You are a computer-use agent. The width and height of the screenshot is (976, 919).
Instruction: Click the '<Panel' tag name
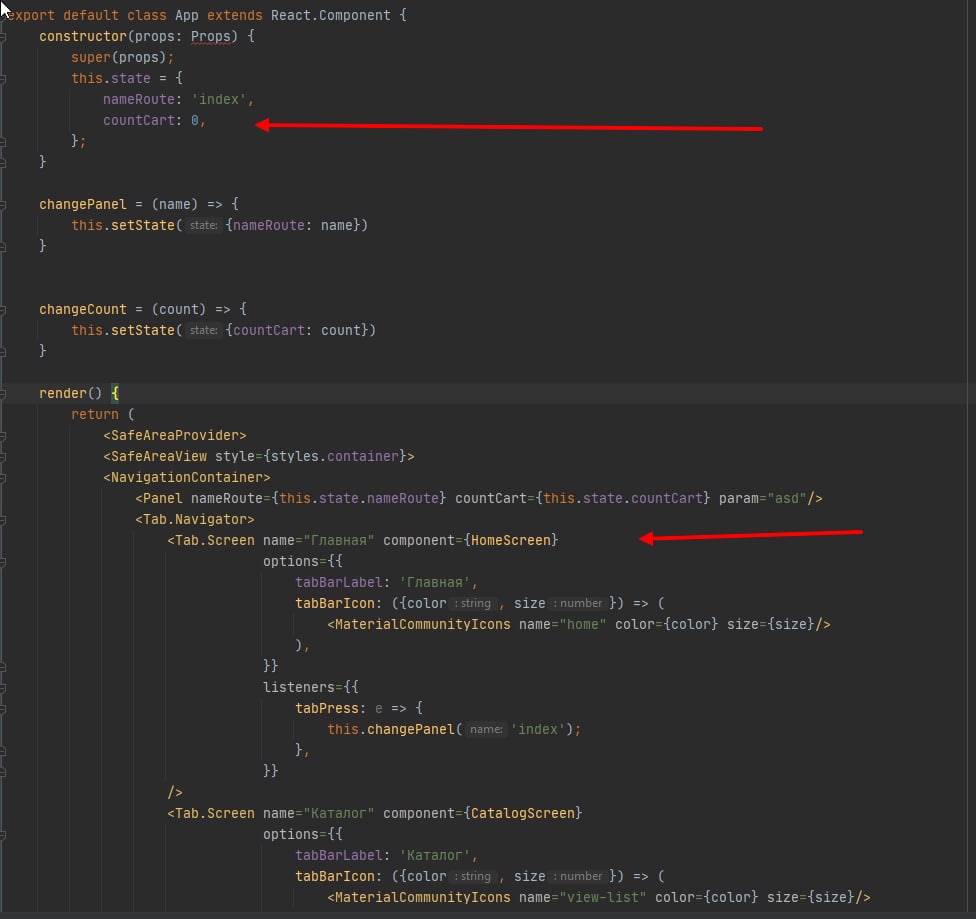[x=159, y=498]
